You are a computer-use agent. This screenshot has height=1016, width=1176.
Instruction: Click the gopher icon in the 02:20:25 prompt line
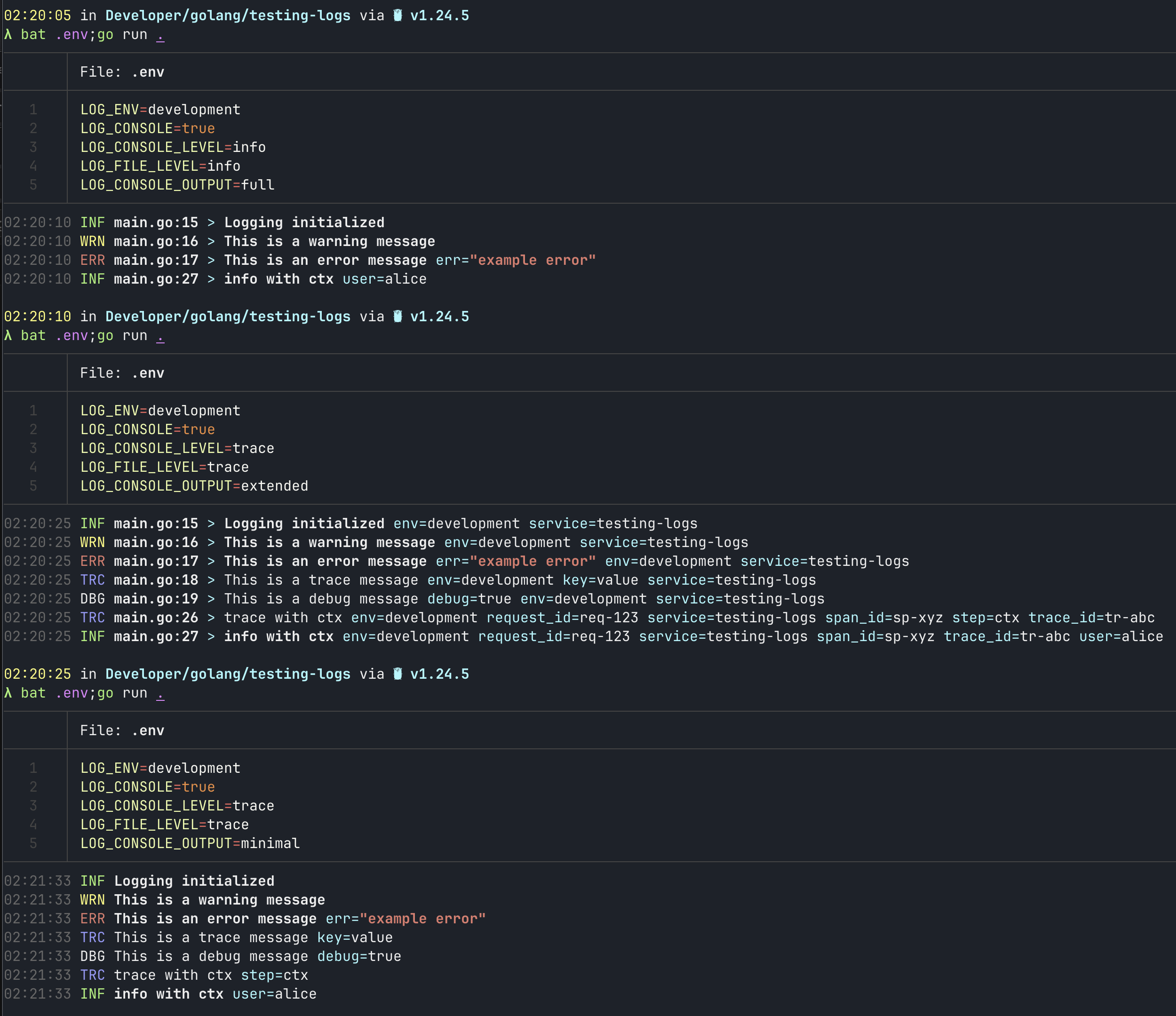[x=397, y=674]
